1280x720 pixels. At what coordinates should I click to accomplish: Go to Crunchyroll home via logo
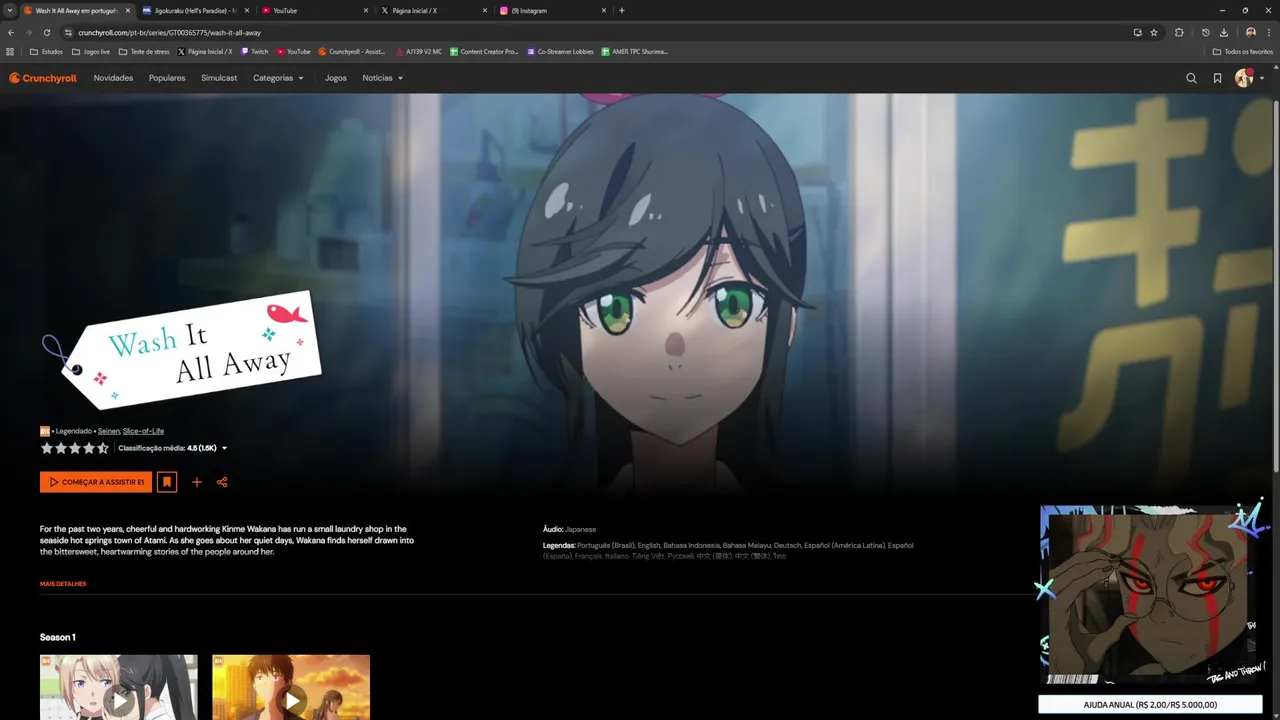(x=43, y=78)
